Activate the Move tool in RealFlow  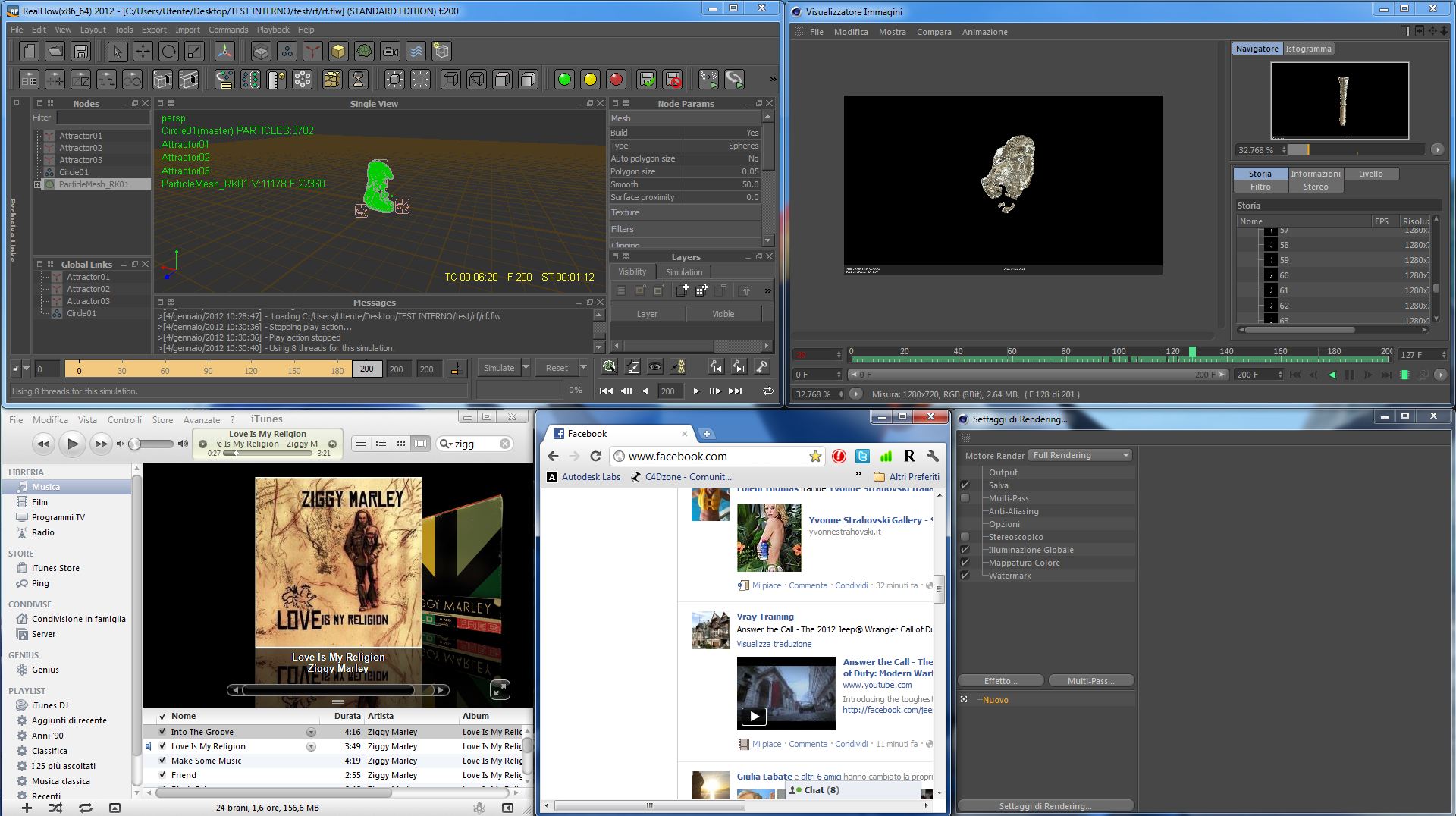tap(143, 52)
